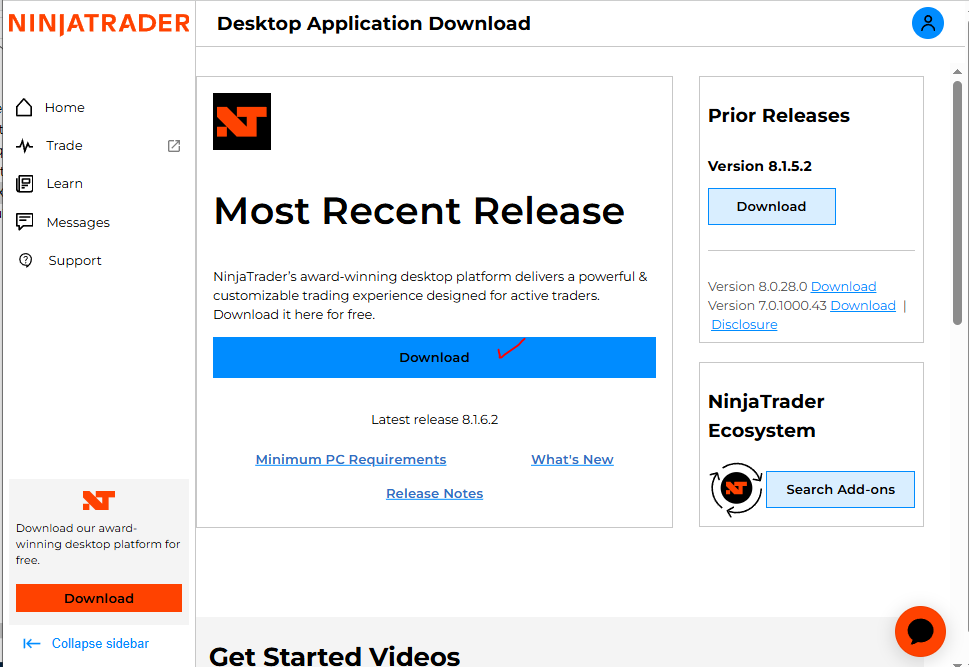Open the Trade menu item
This screenshot has height=667, width=969.
pos(64,146)
